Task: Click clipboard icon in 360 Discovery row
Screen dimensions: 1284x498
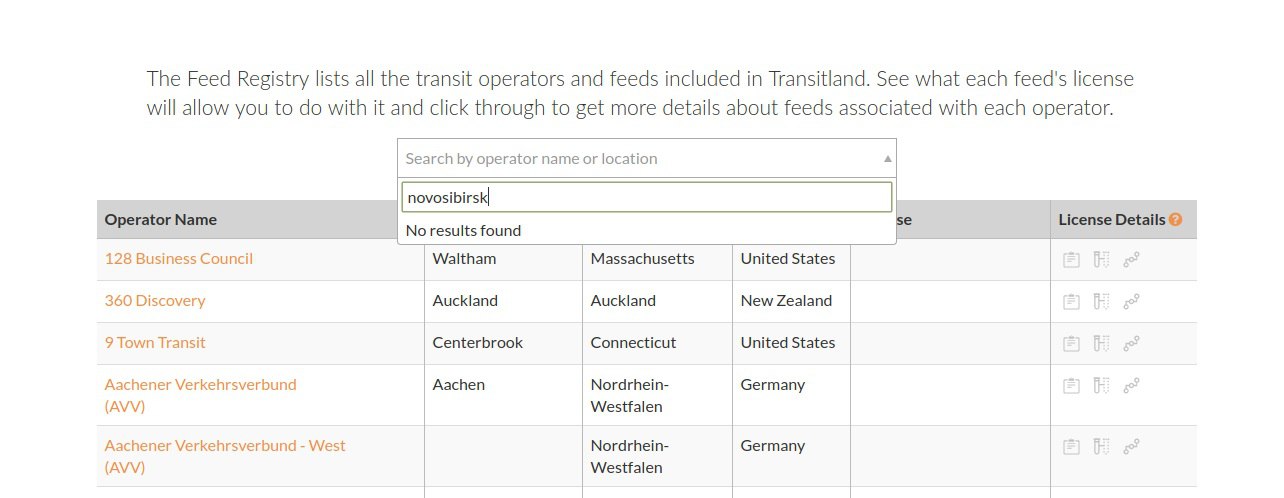Action: [x=1071, y=301]
